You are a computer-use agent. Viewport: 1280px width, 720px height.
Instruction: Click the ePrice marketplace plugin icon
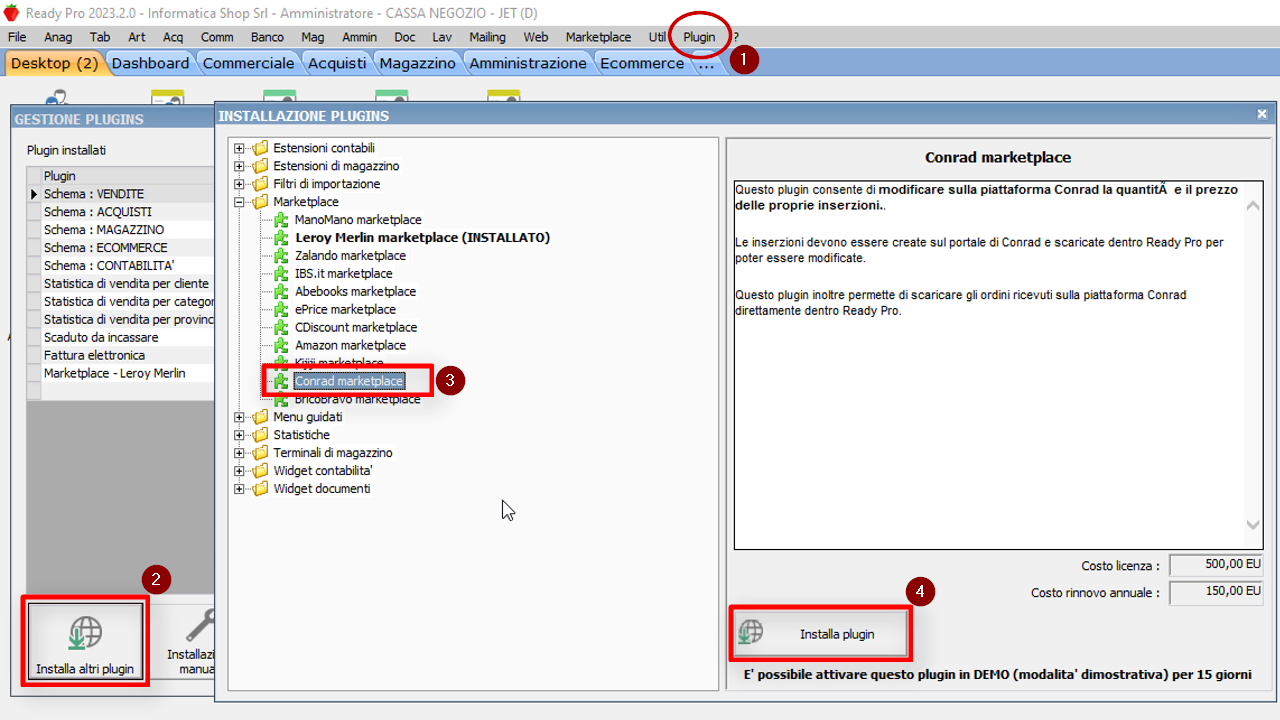tap(282, 310)
